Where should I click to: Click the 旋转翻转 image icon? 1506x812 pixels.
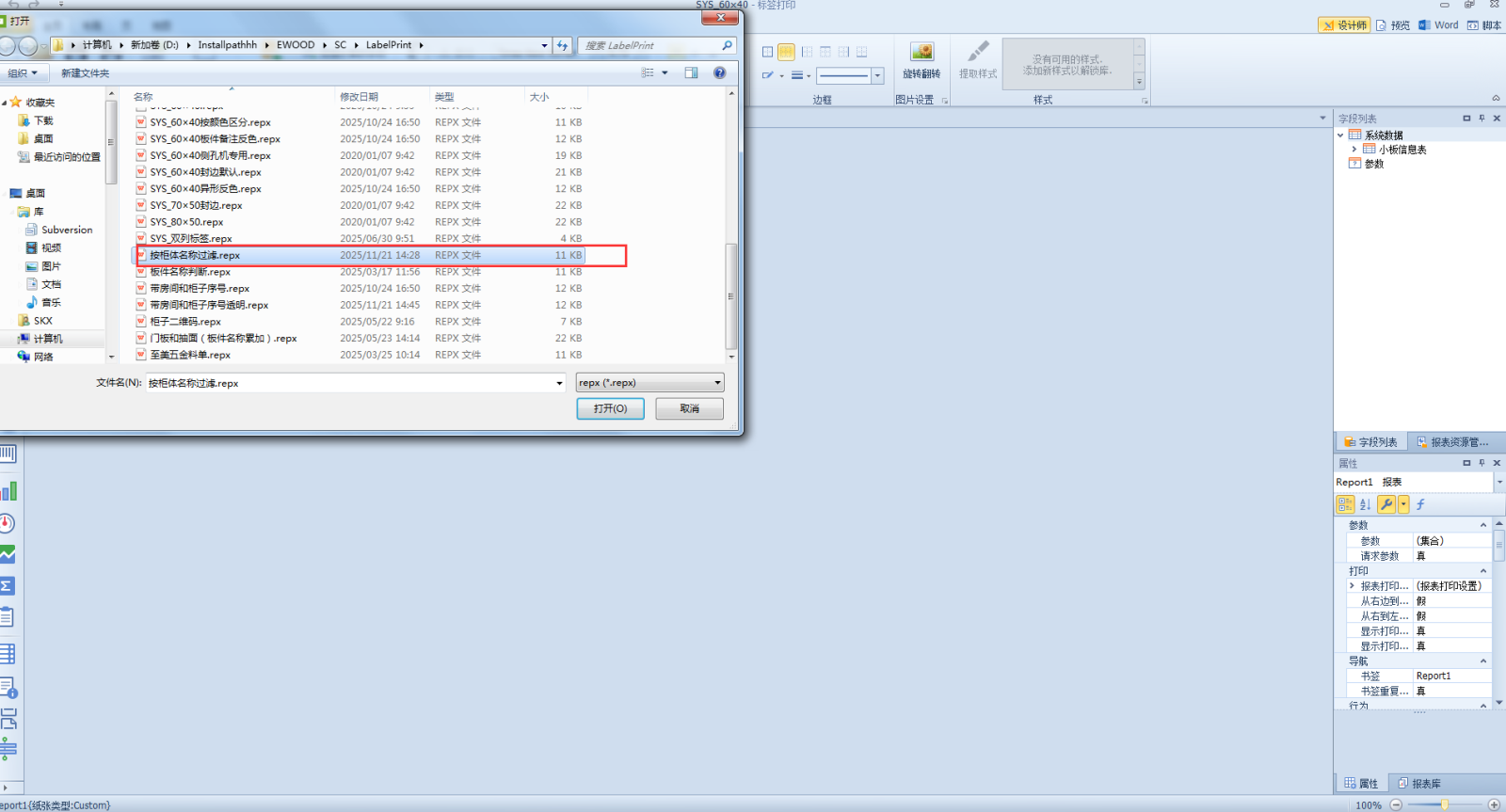tap(921, 53)
